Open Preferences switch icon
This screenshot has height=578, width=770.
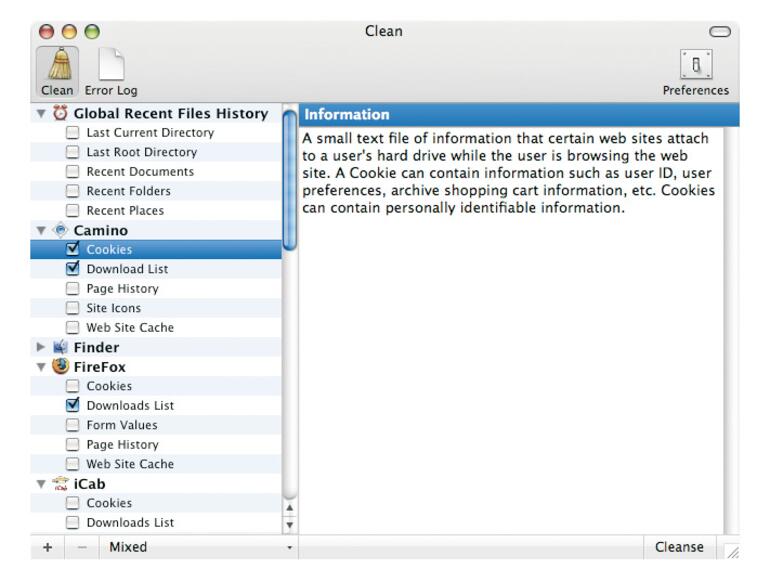click(x=696, y=64)
